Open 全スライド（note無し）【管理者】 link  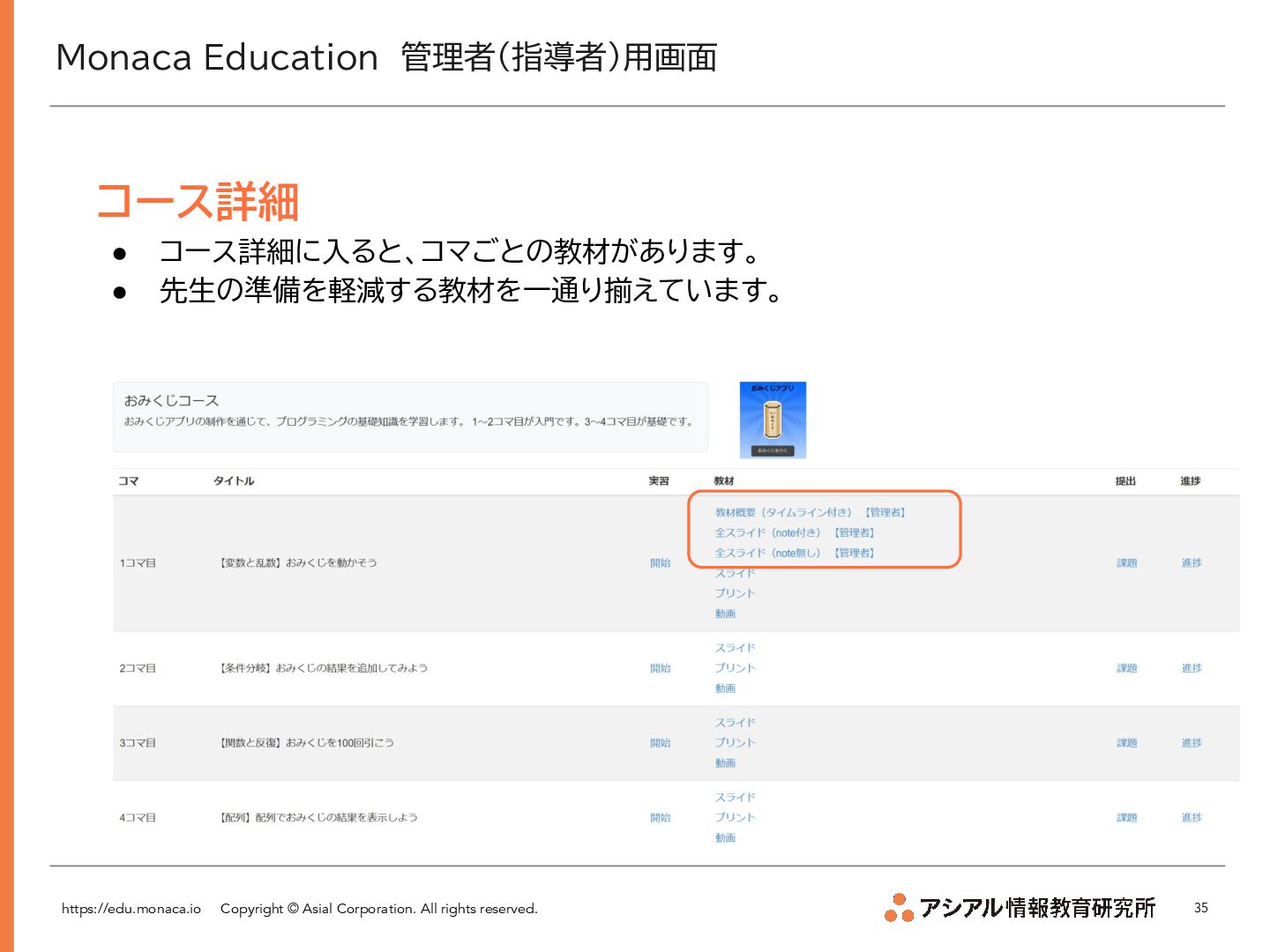click(795, 553)
